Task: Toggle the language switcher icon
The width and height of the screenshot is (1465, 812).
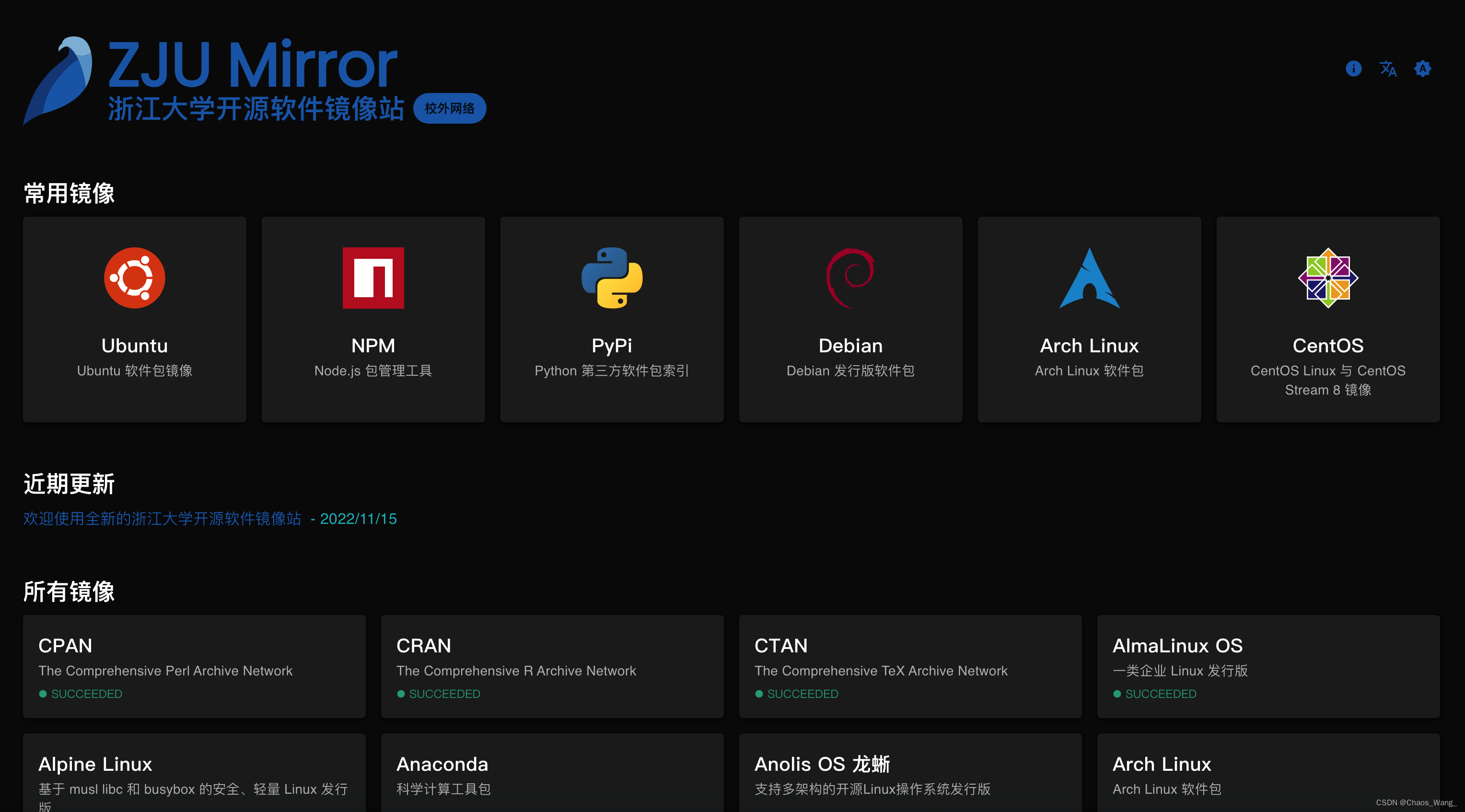Action: 1388,69
